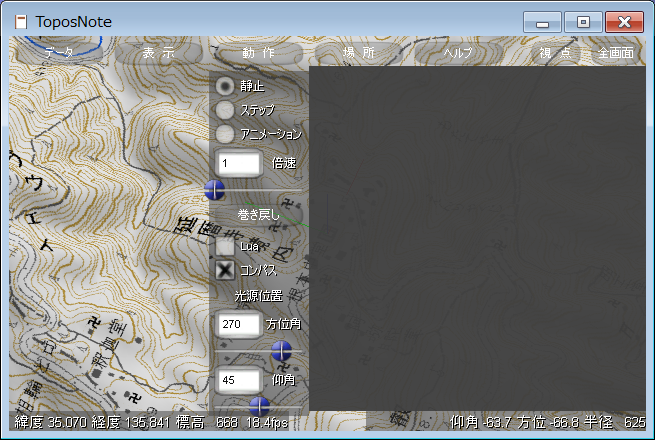Screen dimensions: 655x440
Task: Click the 倍速 speed input field
Action: (x=239, y=163)
